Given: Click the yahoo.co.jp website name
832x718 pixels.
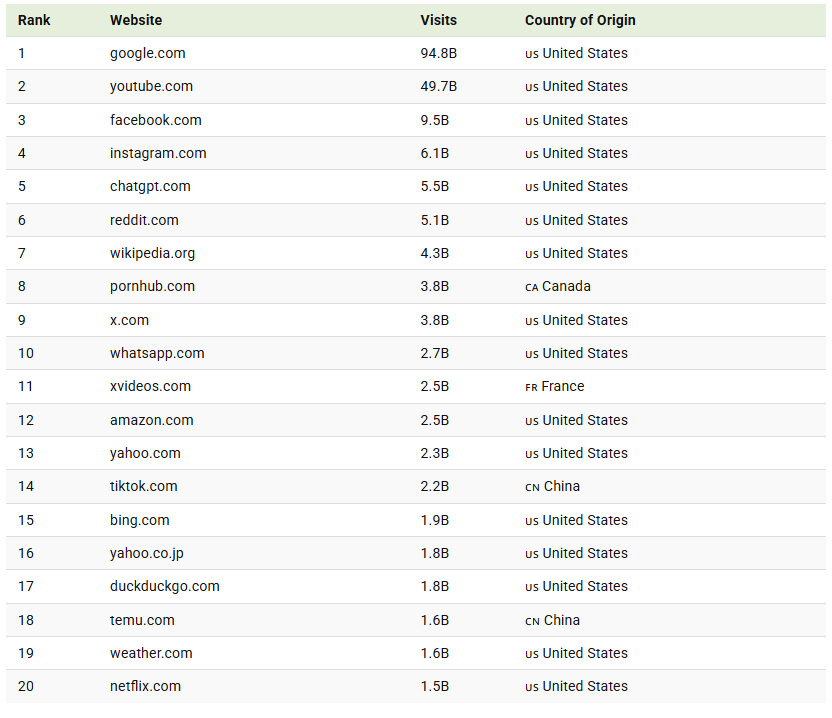Looking at the screenshot, I should click(147, 553).
